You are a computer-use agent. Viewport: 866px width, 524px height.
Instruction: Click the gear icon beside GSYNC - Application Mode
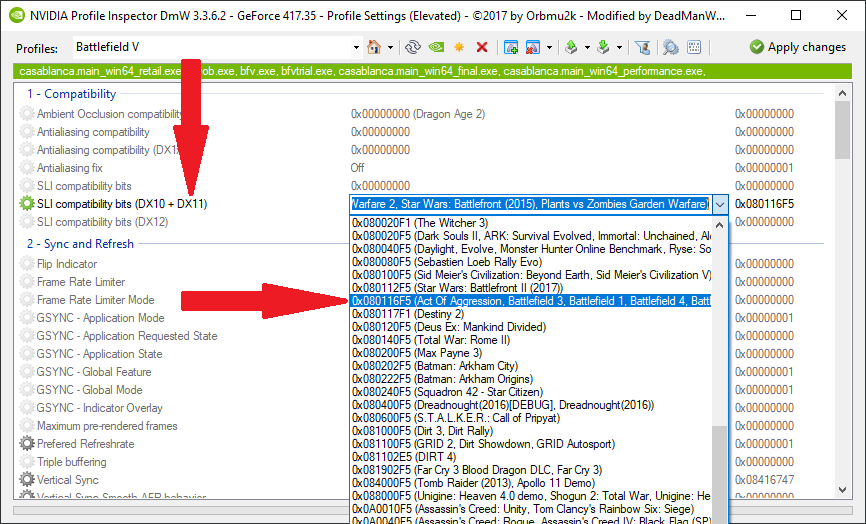coord(27,318)
